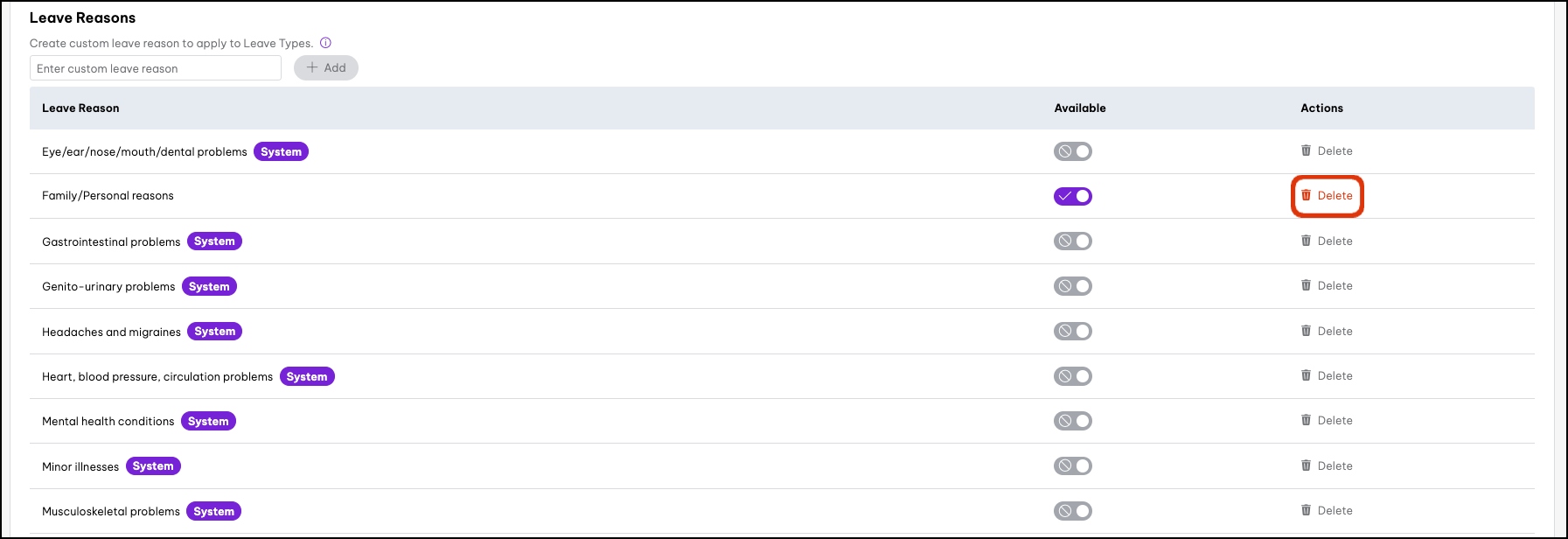Click the info icon beside Leave Types text
The width and height of the screenshot is (1568, 539).
(325, 43)
